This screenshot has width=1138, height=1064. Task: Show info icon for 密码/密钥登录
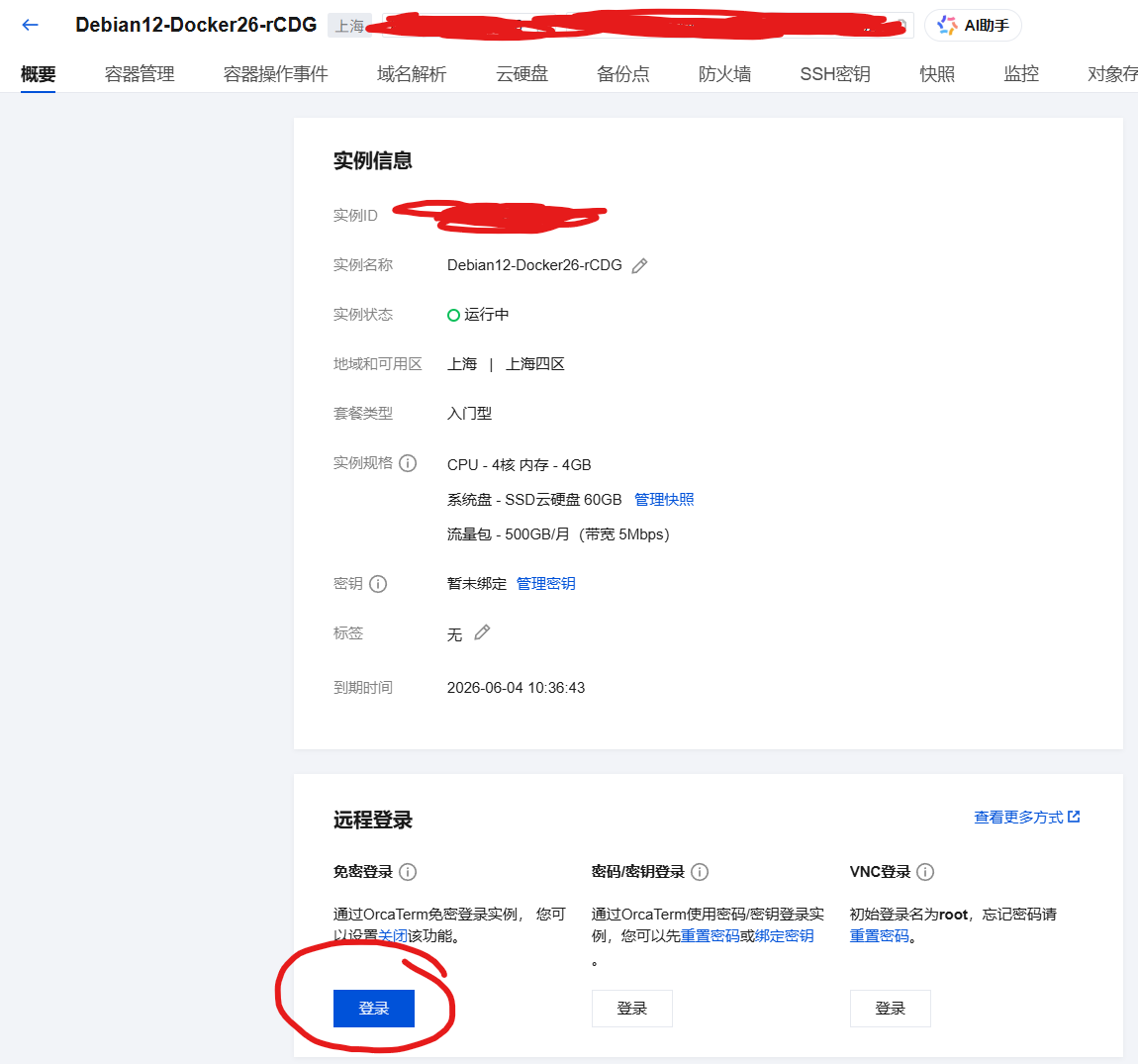pyautogui.click(x=700, y=872)
